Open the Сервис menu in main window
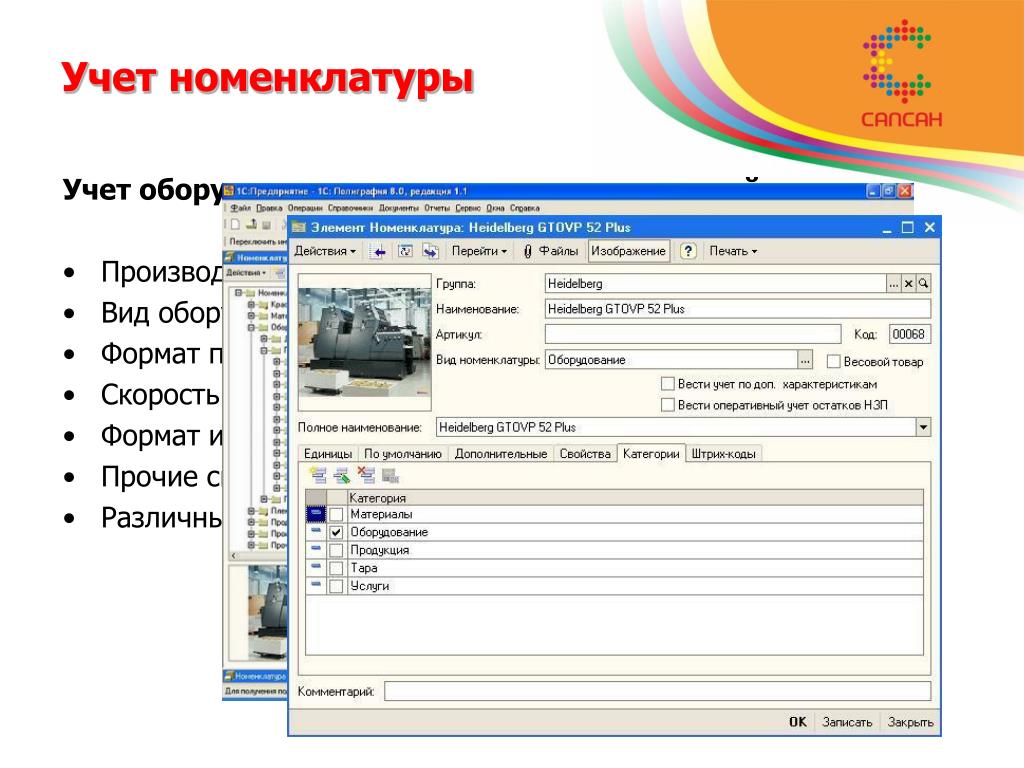The width and height of the screenshot is (1024, 768). [468, 208]
